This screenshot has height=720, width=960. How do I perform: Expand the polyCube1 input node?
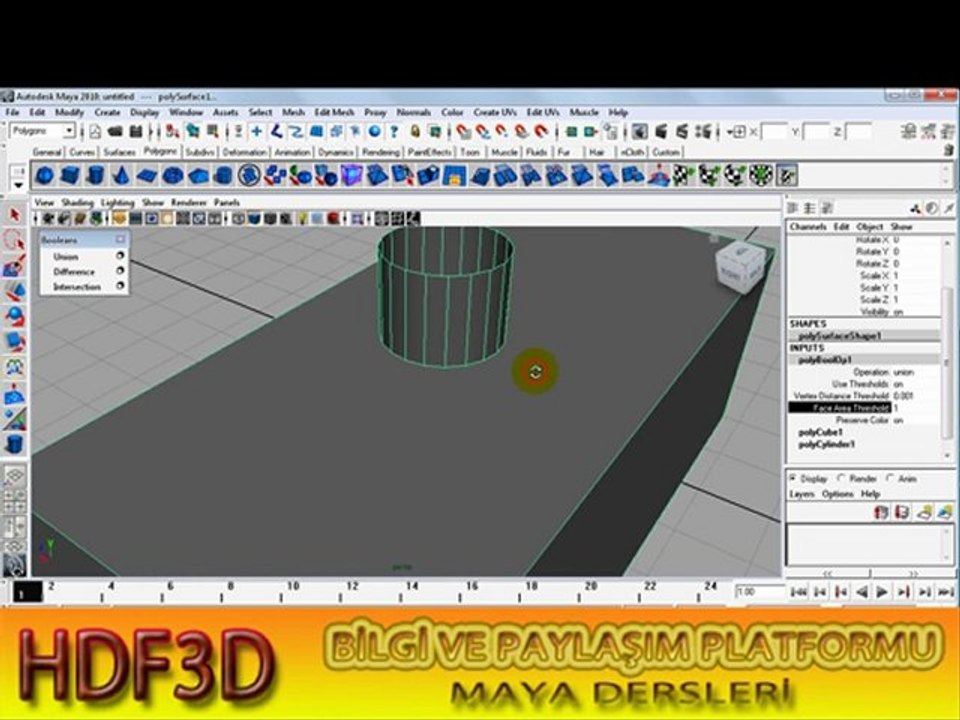coord(820,432)
